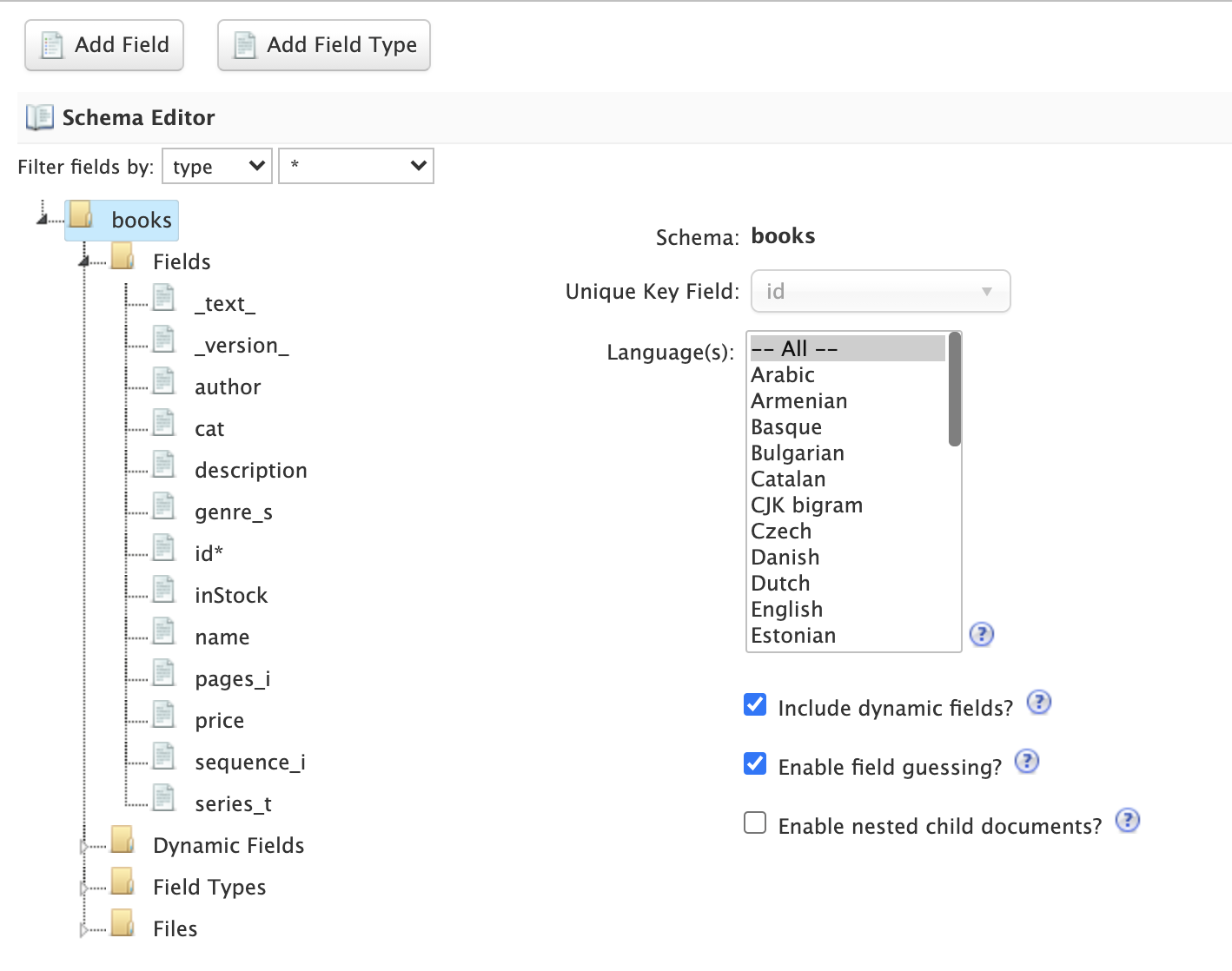The width and height of the screenshot is (1232, 971).
Task: Click the Field Types folder icon
Action: [x=123, y=882]
